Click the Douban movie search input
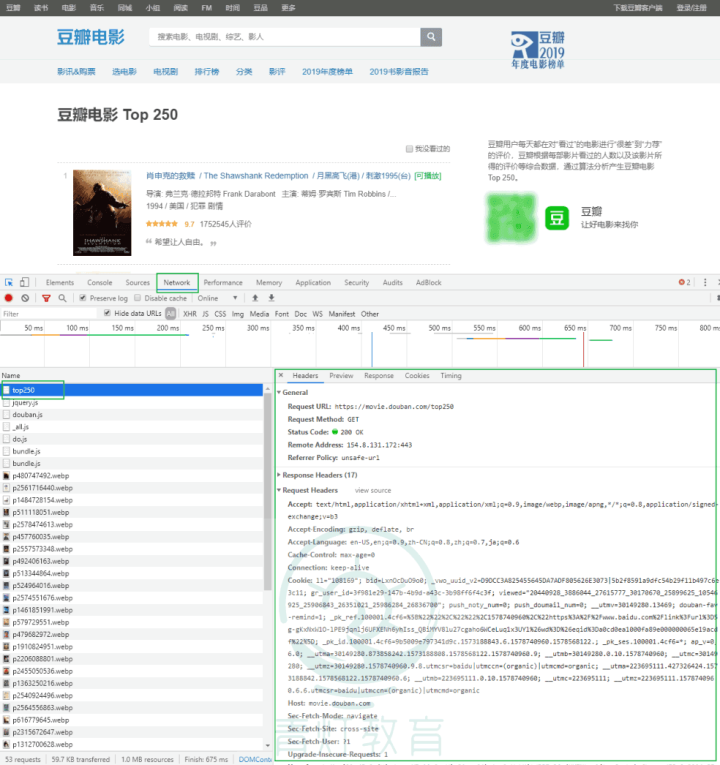Screen dimensions: 720x765 (x=285, y=37)
